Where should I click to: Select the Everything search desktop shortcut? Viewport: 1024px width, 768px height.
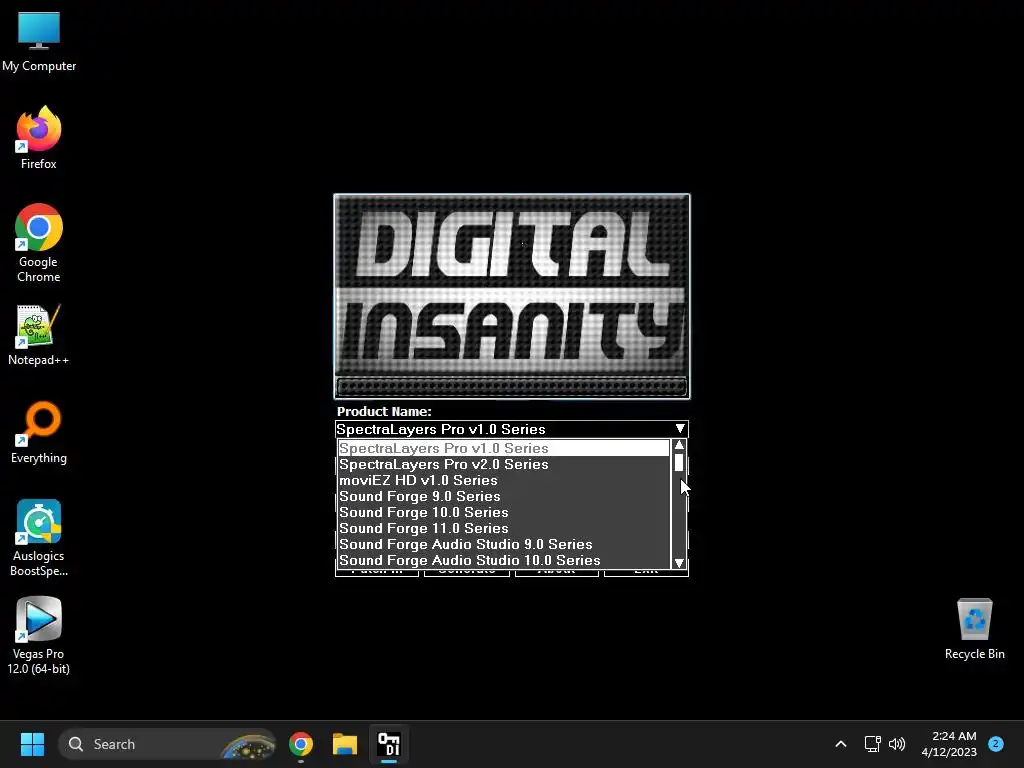point(39,432)
